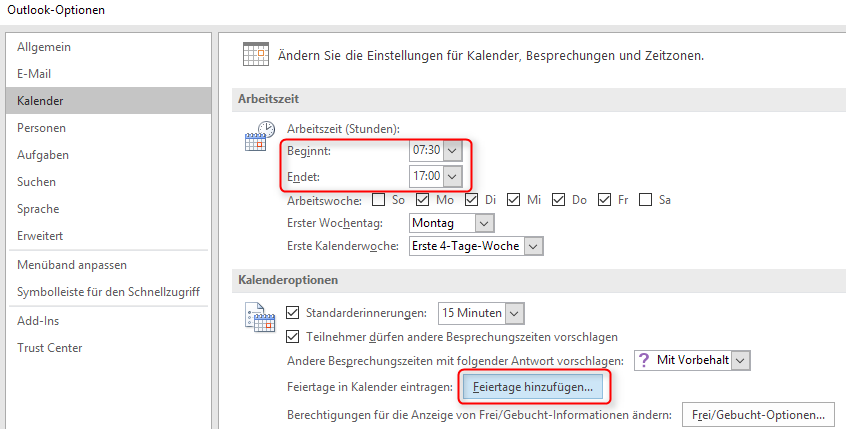The height and width of the screenshot is (429, 846).
Task: Uncheck the Mi workday checkbox
Action: tap(514, 200)
